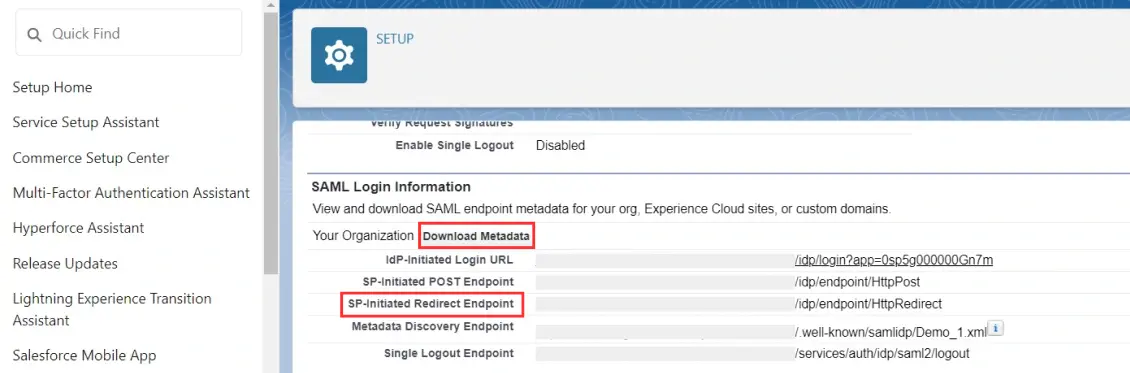The width and height of the screenshot is (1130, 373).
Task: Open Multi-Factor Authentication Assistant
Action: [x=131, y=193]
